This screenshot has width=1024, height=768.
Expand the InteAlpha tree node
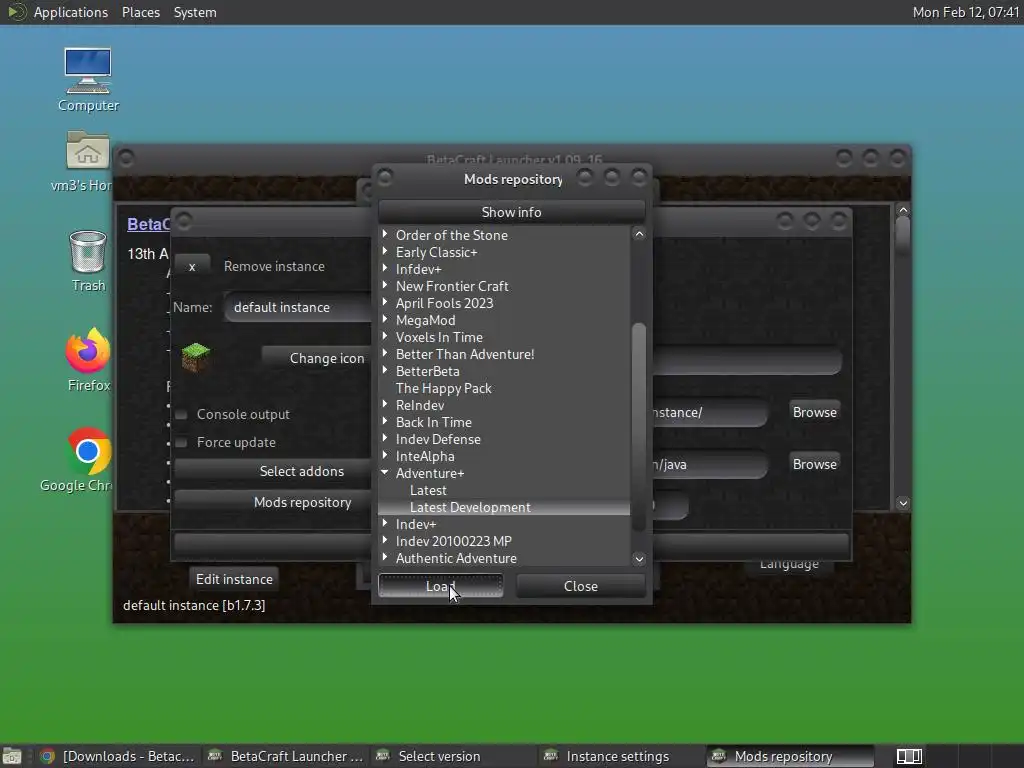pos(385,455)
